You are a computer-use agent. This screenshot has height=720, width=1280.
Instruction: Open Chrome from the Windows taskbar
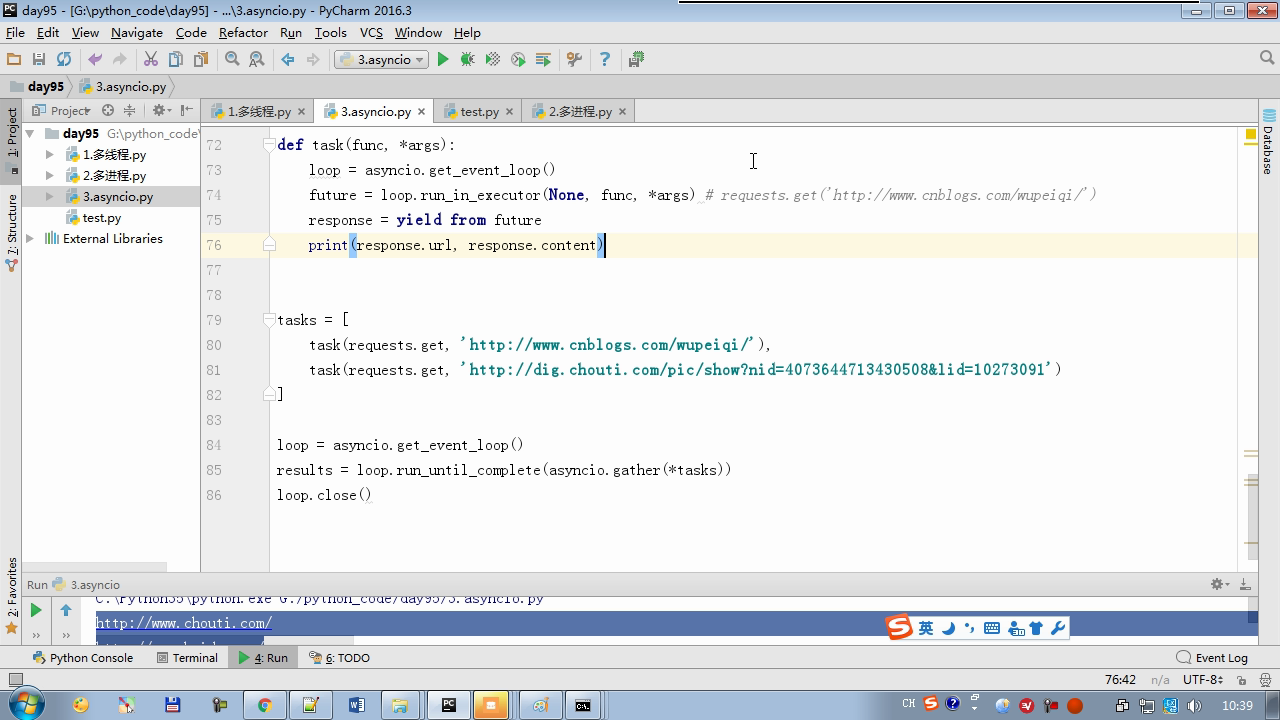pos(264,705)
